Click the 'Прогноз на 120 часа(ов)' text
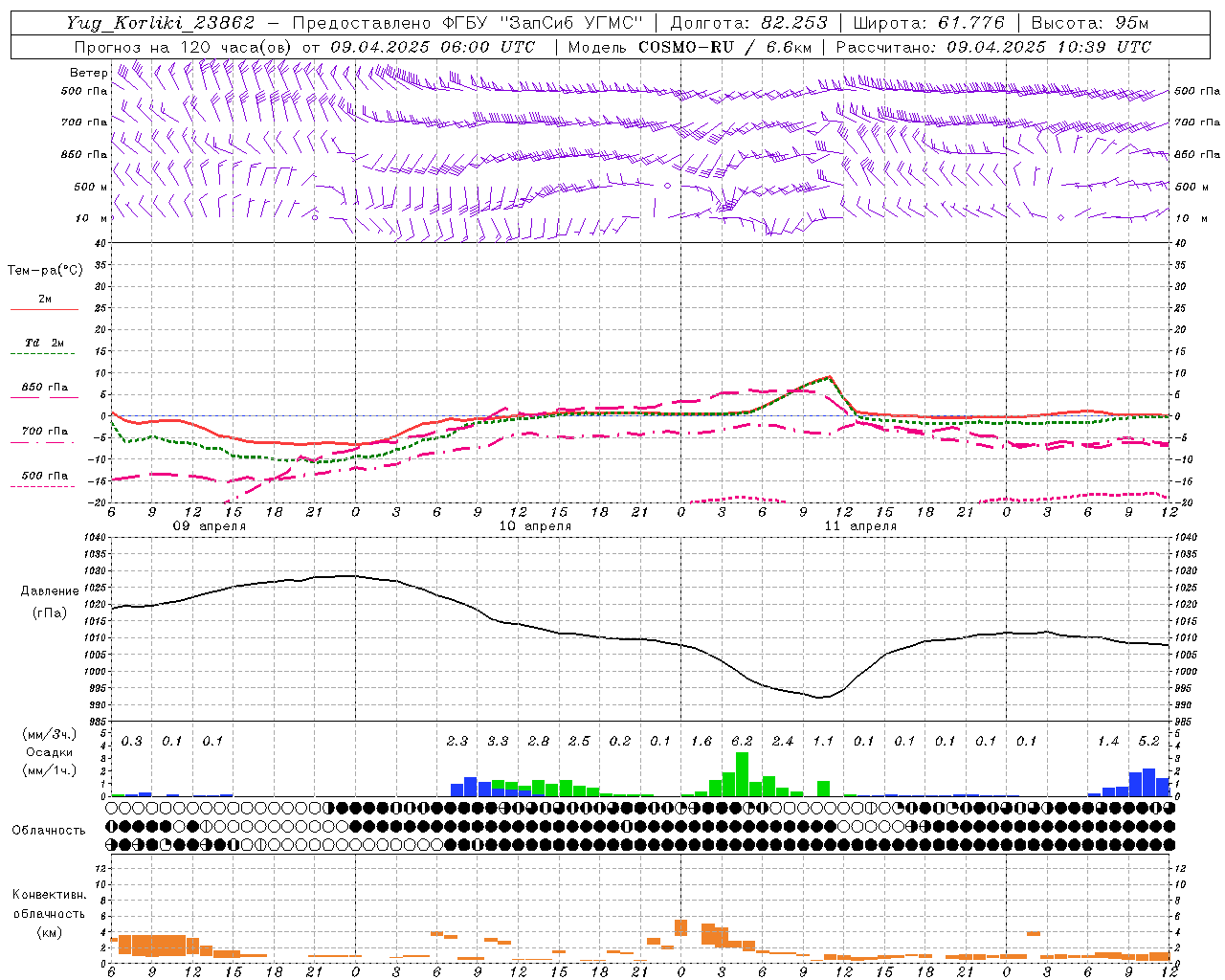Screen dimensions: 1225x980 [184, 47]
